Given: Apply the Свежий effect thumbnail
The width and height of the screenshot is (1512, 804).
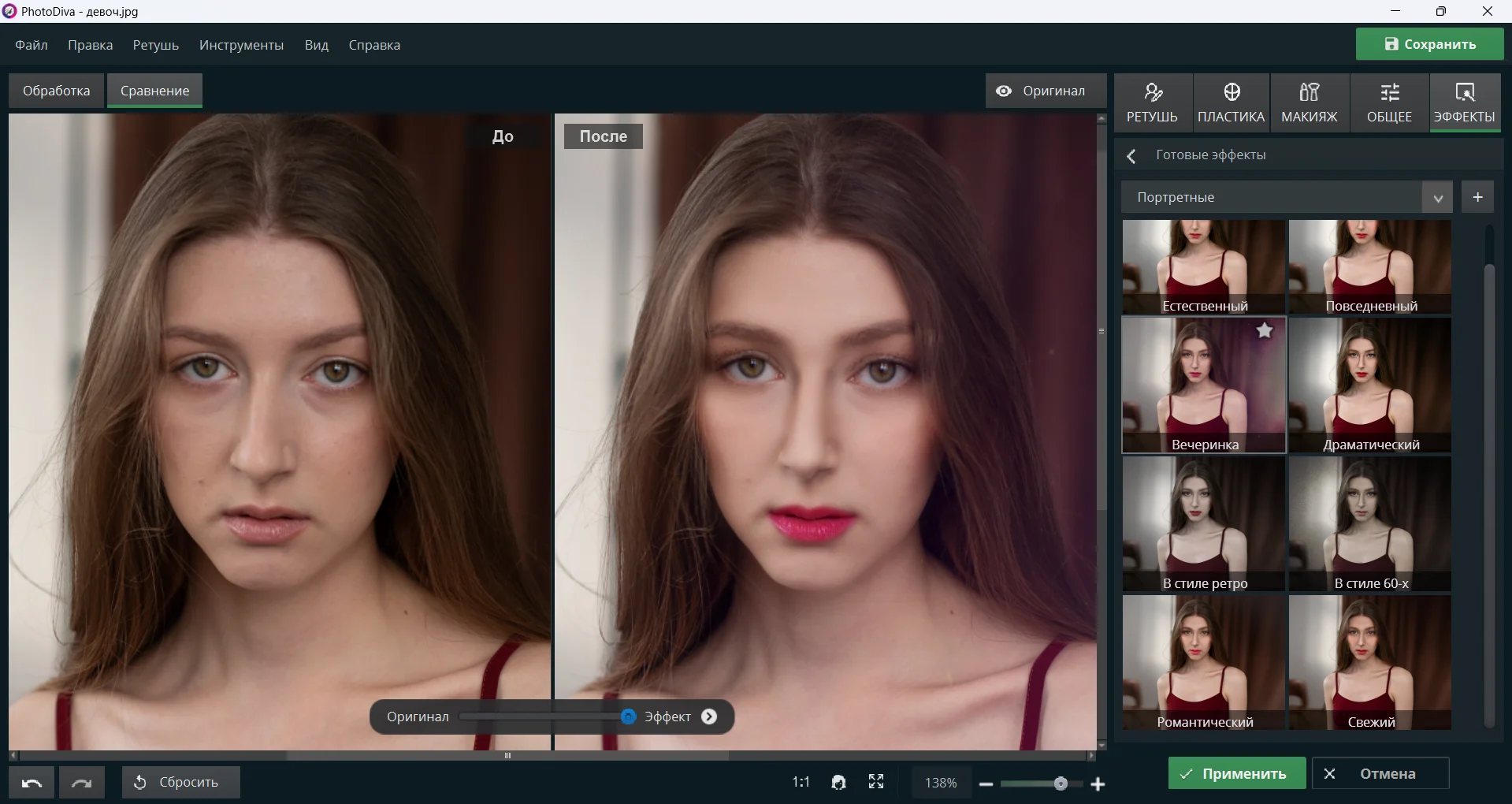Looking at the screenshot, I should point(1370,662).
